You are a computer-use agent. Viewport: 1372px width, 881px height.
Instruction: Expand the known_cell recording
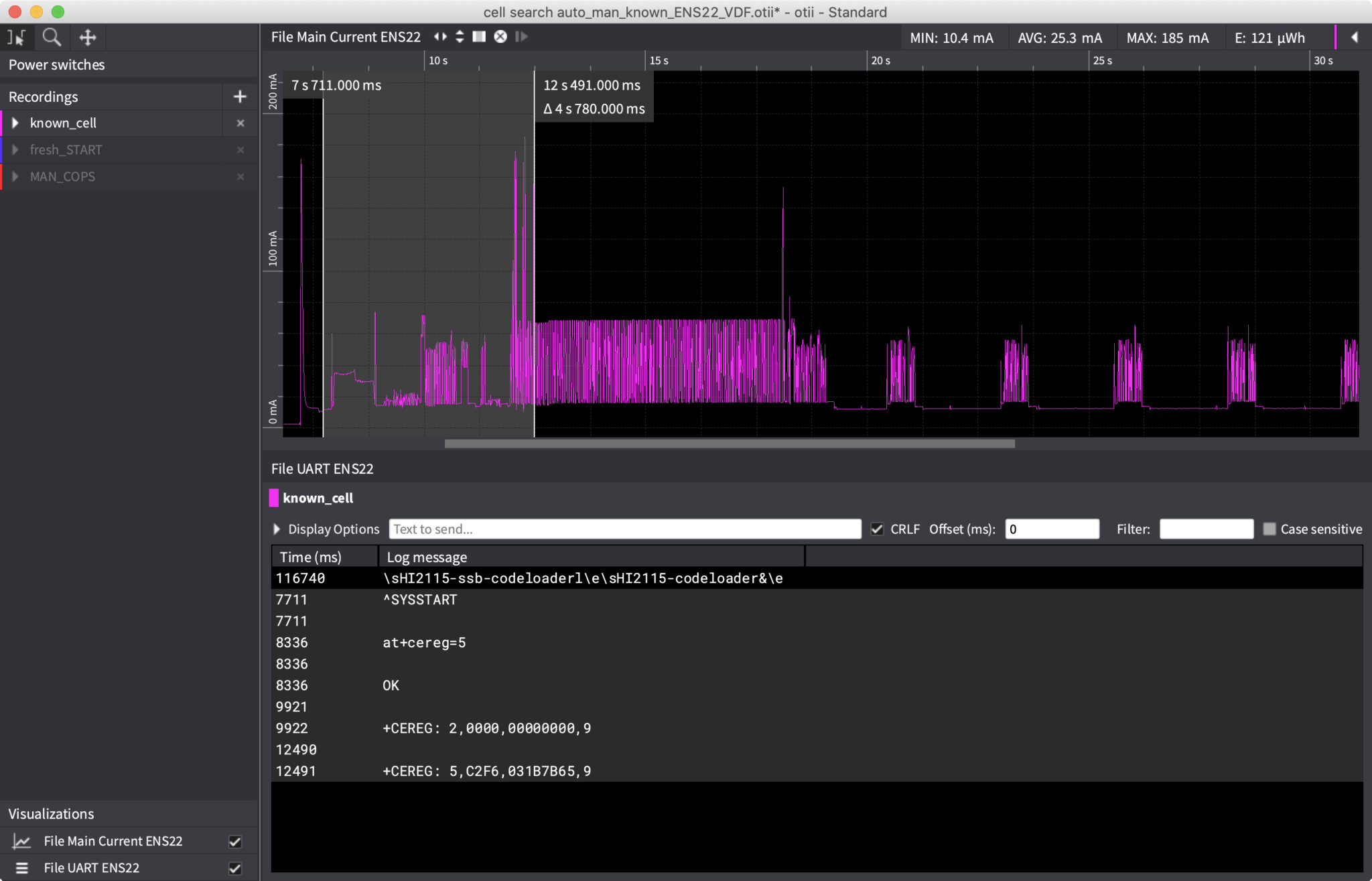point(15,123)
